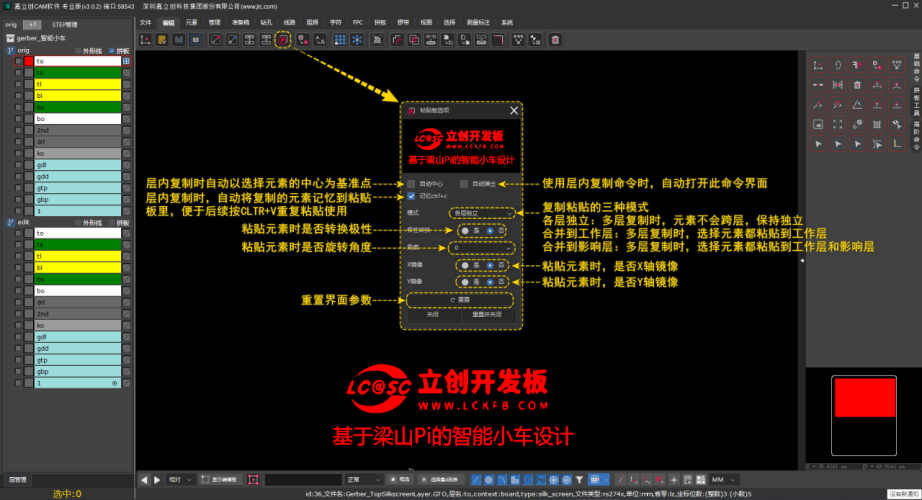Click the red selection frame icon in bottom bar
Viewport: 922px width, 500px height.
click(x=253, y=479)
